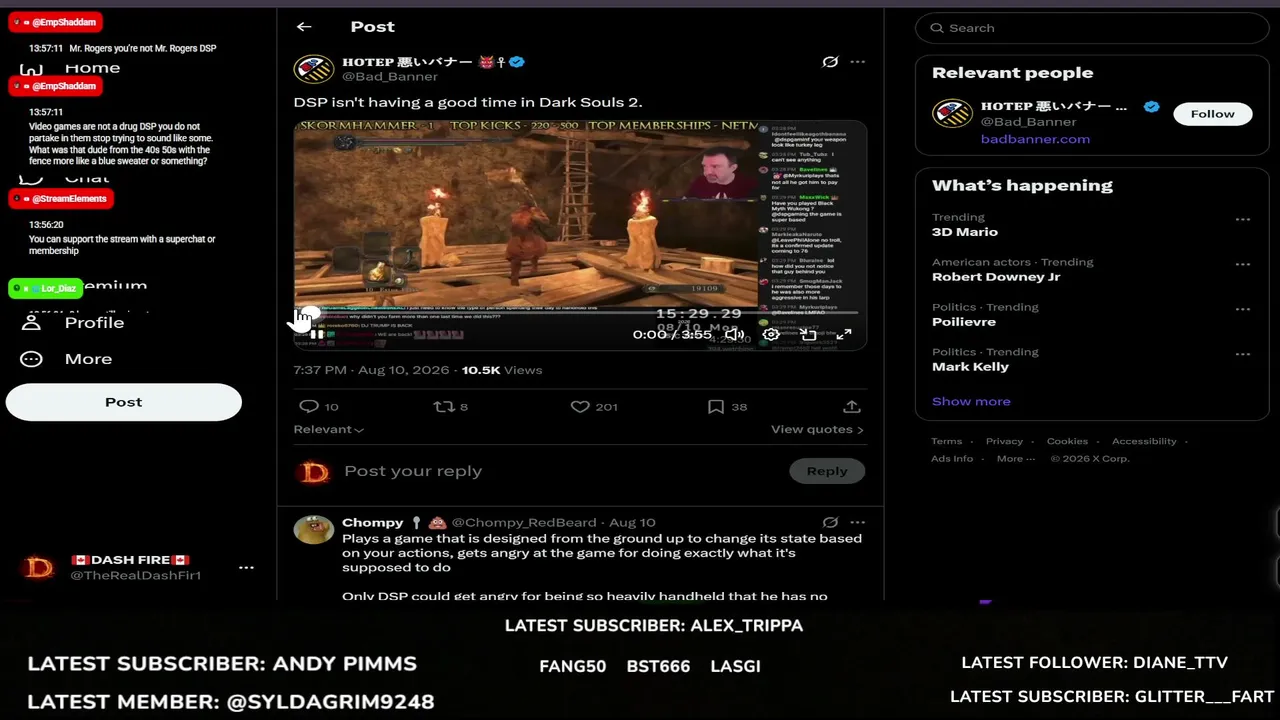Pause the Dark Souls 2 video
Image resolution: width=1280 pixels, height=720 pixels.
tap(316, 335)
